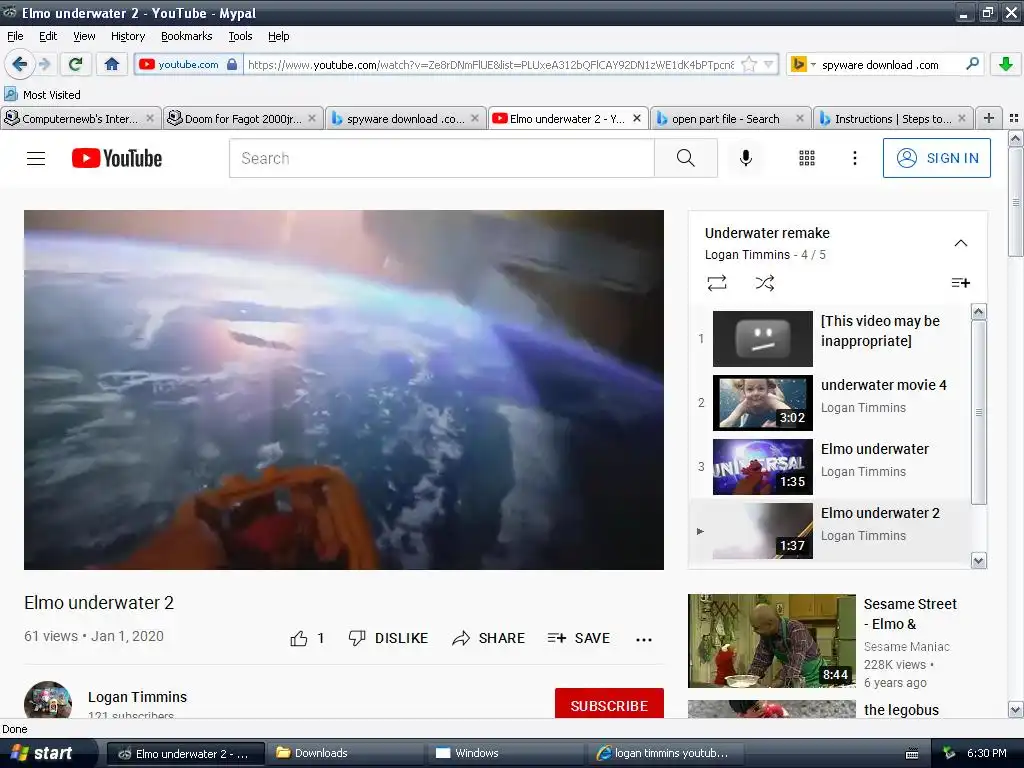
Task: Click the search bar magnifier icon
Action: 972,64
